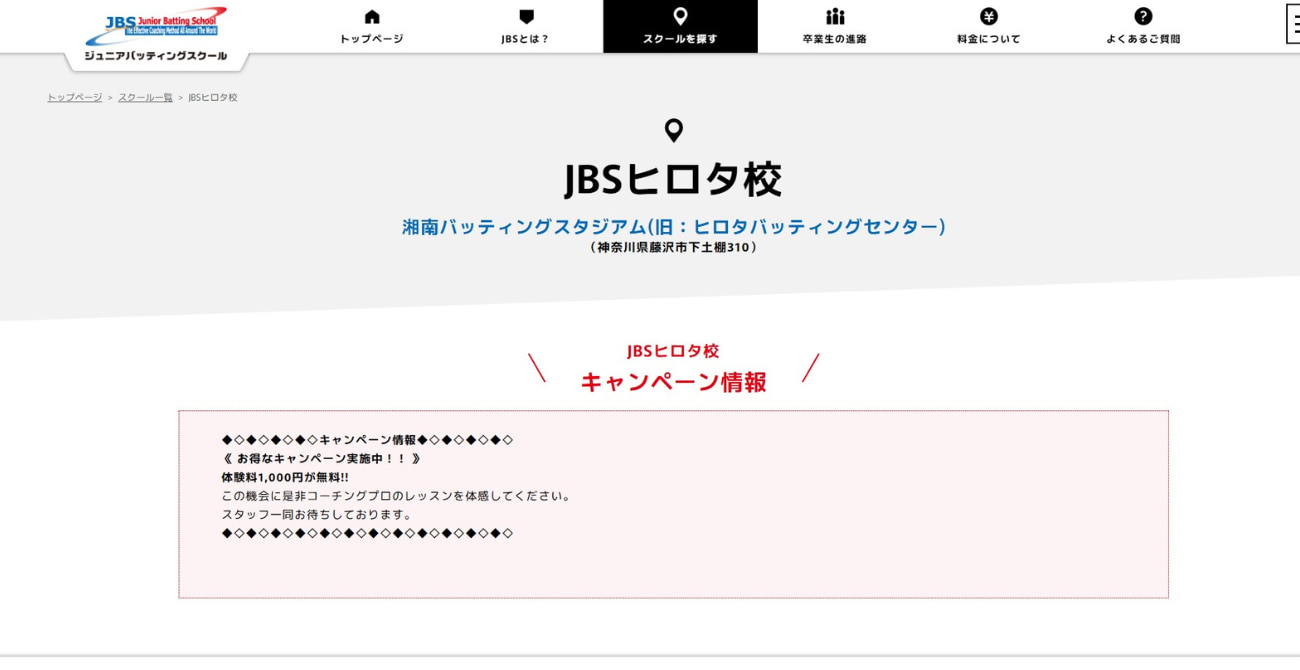1300x670 pixels.
Task: Click the location pin icon in スクールを探す
Action: tap(681, 16)
